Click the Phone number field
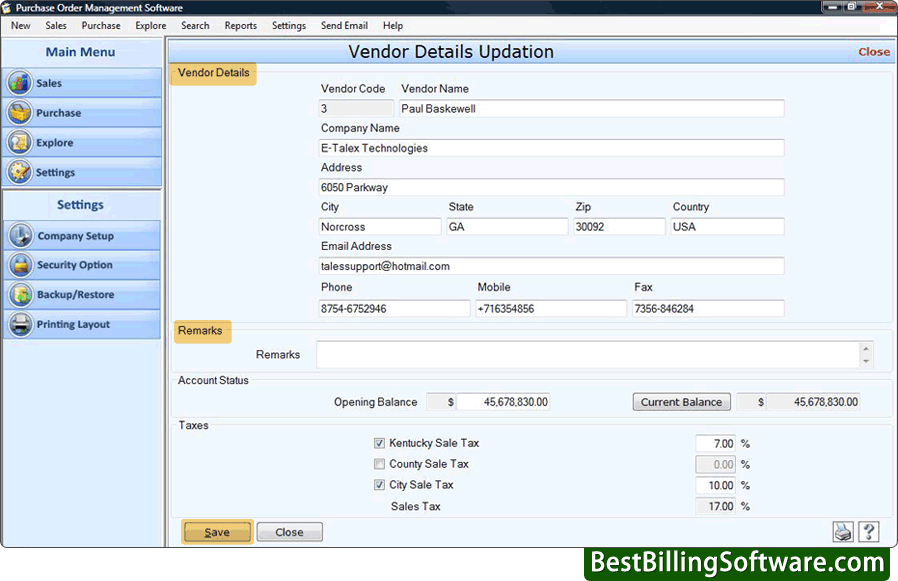The width and height of the screenshot is (898, 581). pyautogui.click(x=394, y=308)
